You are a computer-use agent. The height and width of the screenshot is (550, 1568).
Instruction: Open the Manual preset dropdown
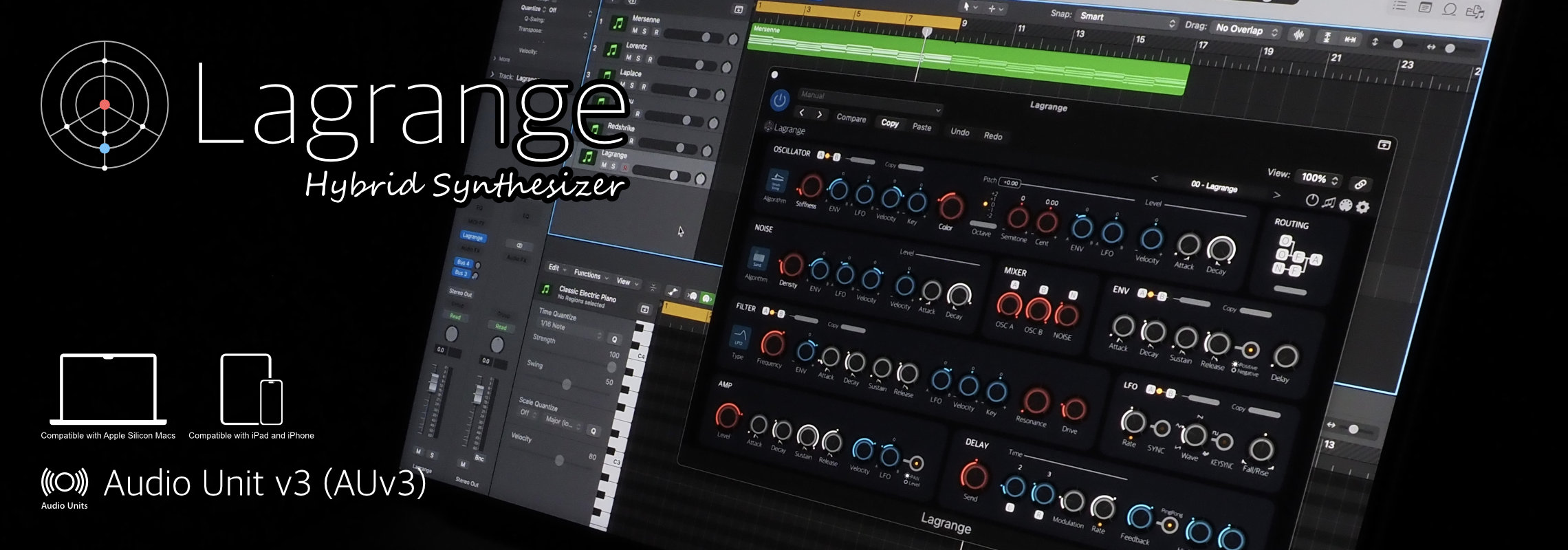(x=869, y=100)
